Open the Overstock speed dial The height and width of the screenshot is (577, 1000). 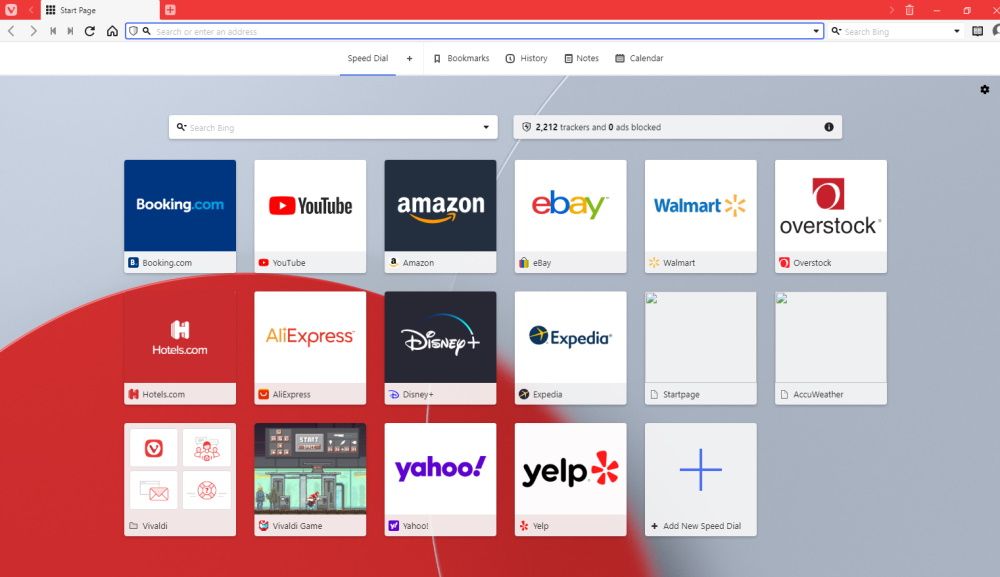pyautogui.click(x=830, y=216)
